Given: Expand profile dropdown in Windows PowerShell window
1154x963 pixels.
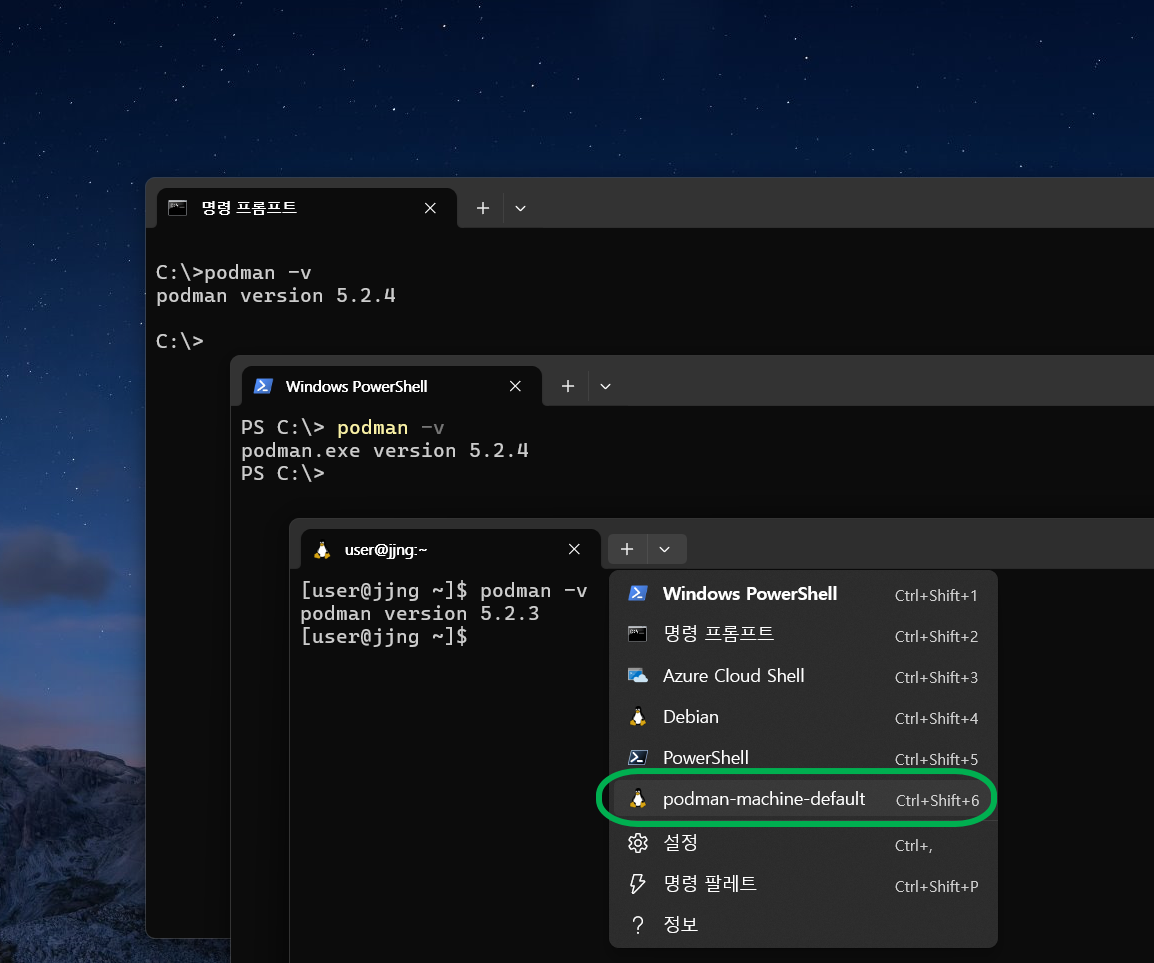Looking at the screenshot, I should pos(606,387).
